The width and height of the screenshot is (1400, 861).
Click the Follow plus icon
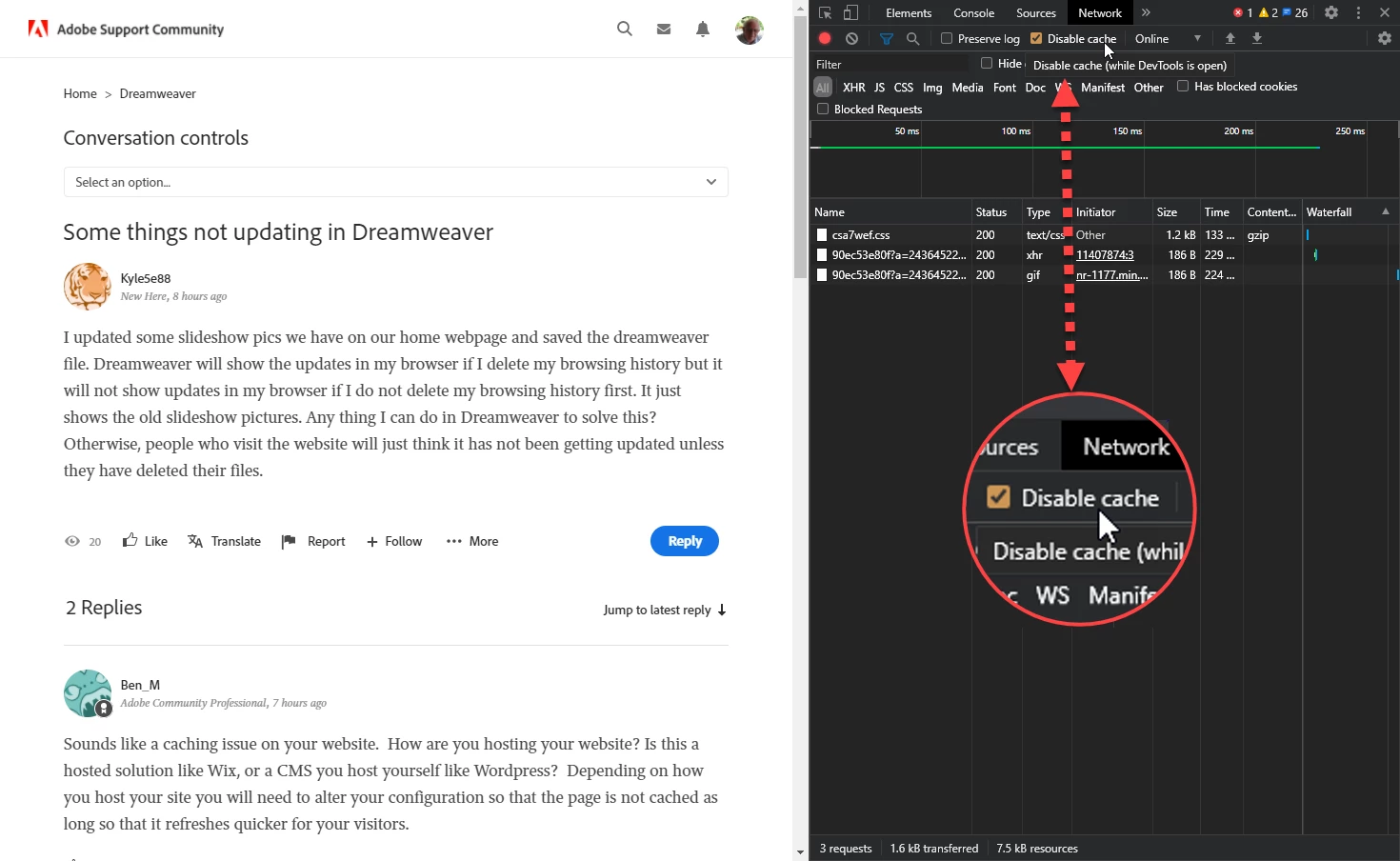pyautogui.click(x=372, y=542)
